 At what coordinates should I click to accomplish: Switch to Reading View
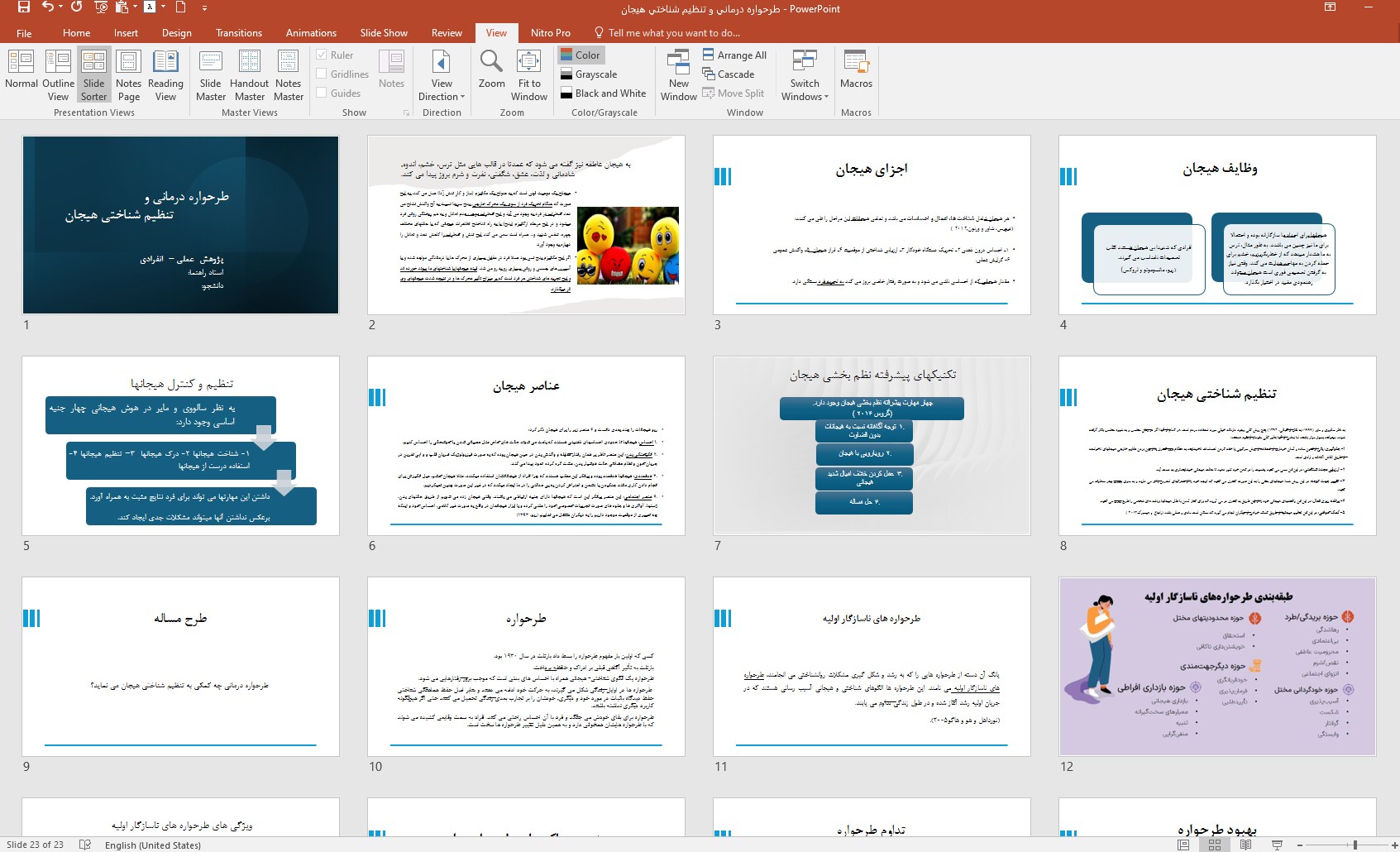point(165,74)
